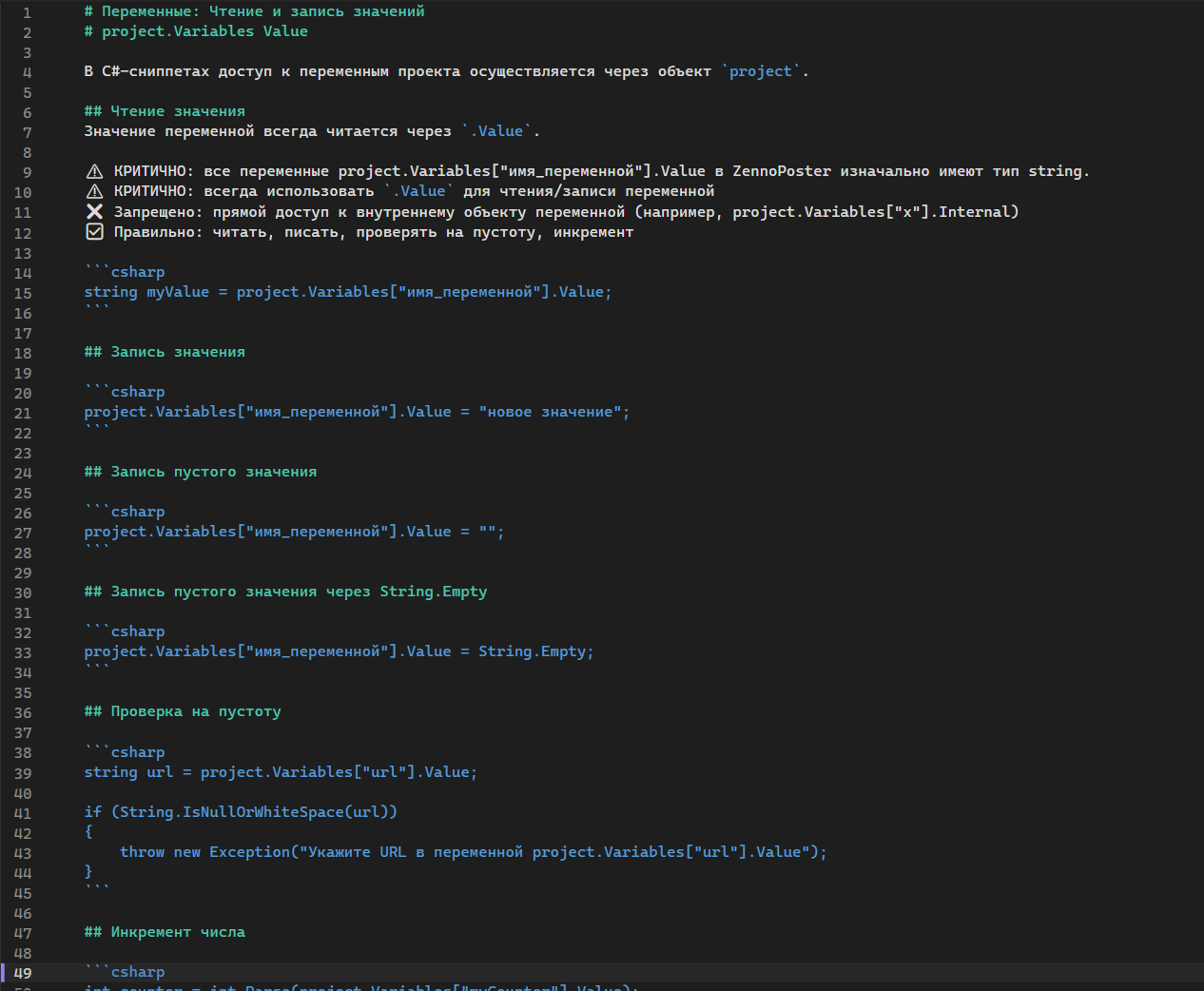1204x991 pixels.
Task: Click the warning icon on line 10
Action: click(x=94, y=191)
